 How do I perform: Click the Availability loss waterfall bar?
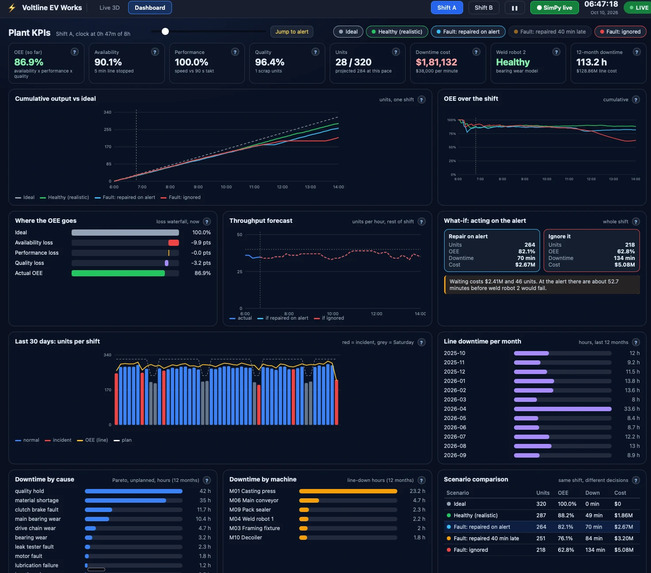click(174, 242)
